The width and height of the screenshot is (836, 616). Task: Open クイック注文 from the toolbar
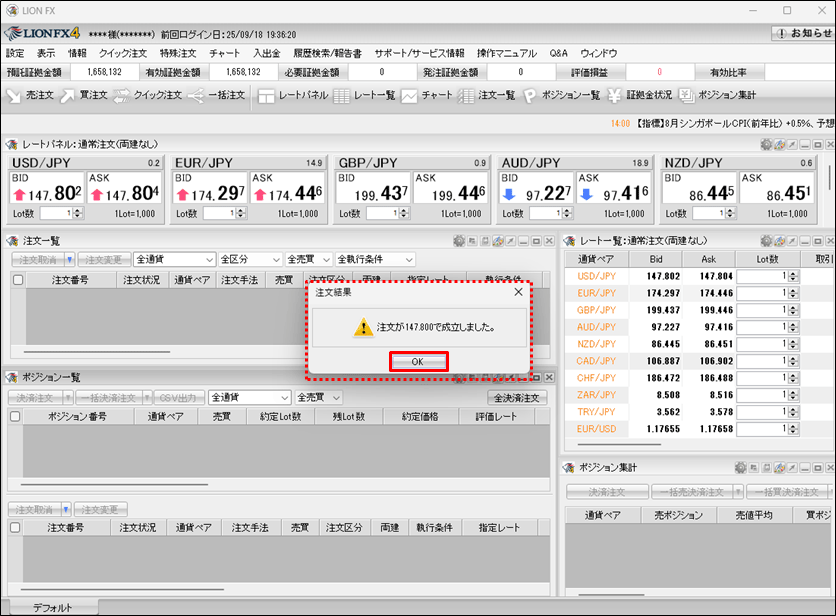(147, 95)
